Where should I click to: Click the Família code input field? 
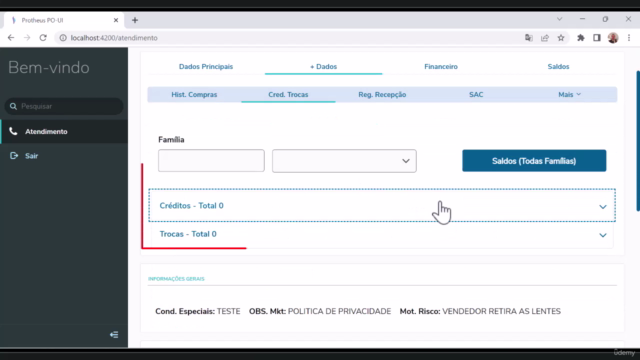point(211,160)
